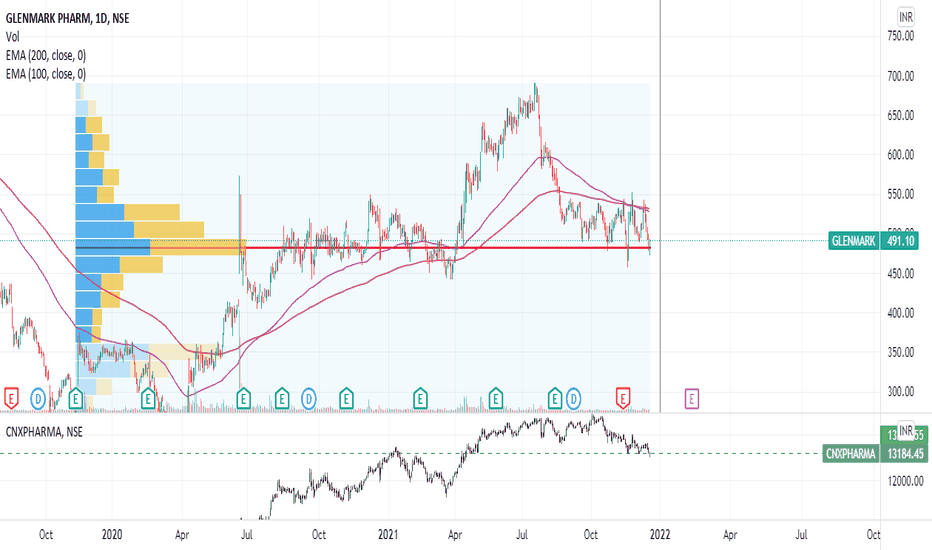Open the green E earnings marker in May 2021
Viewport: 932px width, 550px height.
tap(496, 398)
